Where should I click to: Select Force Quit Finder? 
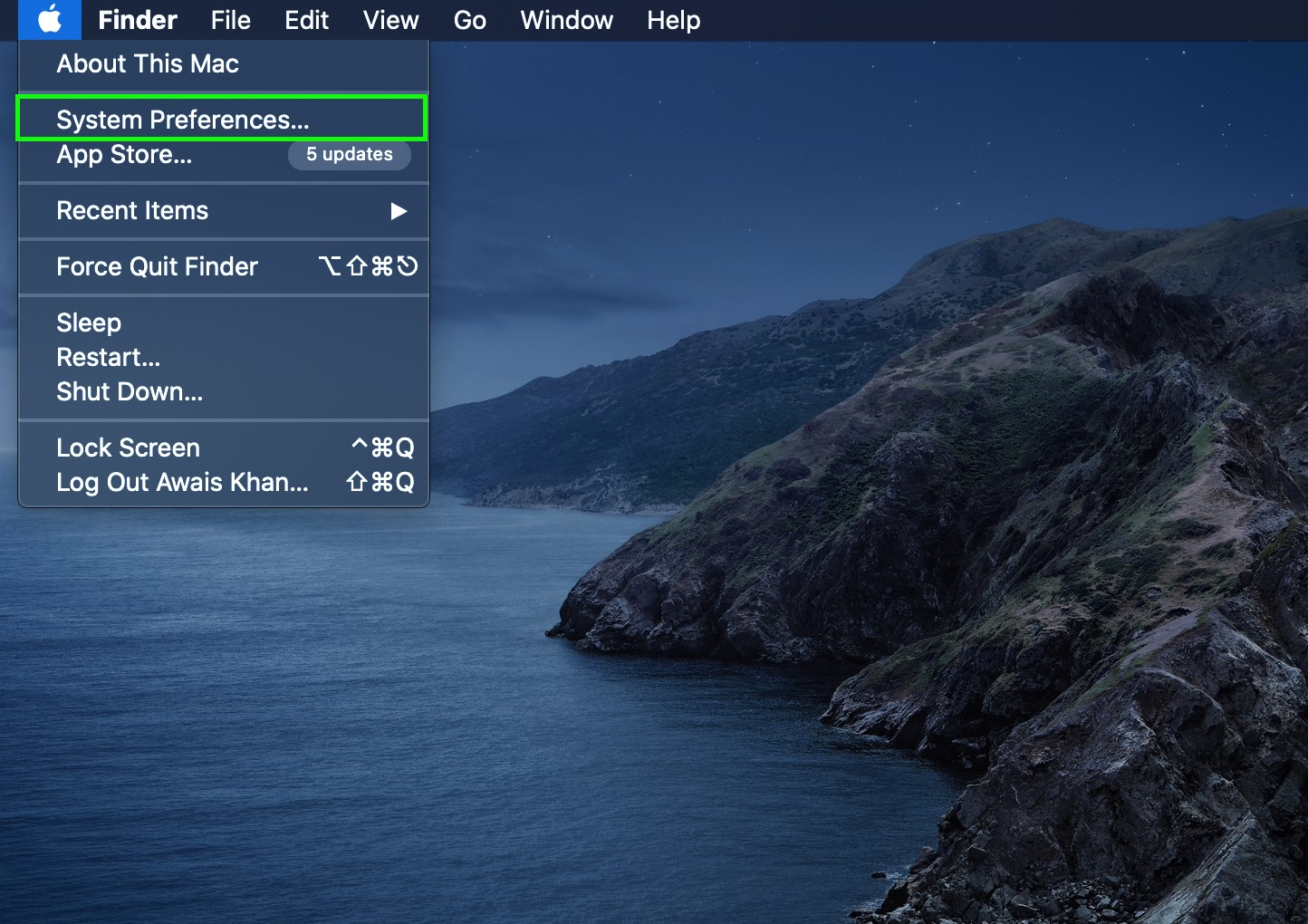click(x=157, y=267)
